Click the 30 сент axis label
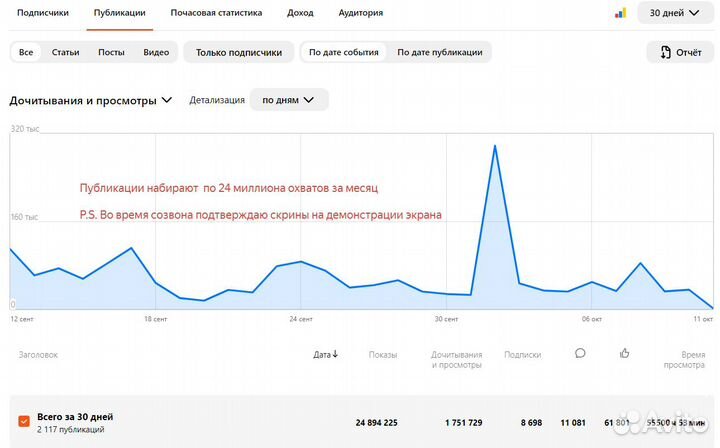720x448 pixels. click(x=446, y=319)
